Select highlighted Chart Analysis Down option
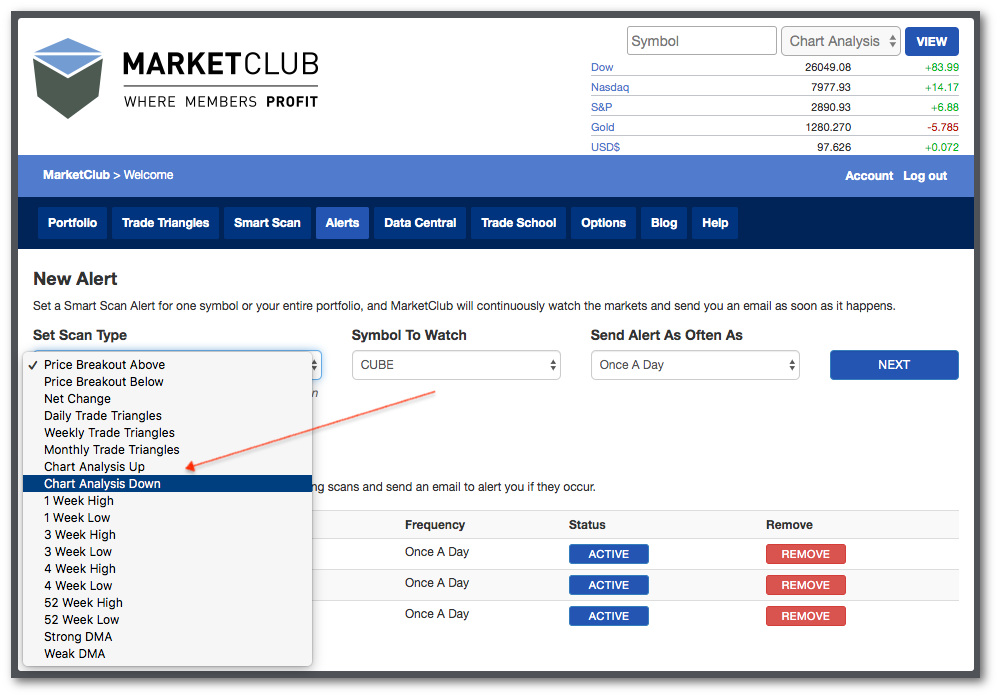 point(168,484)
